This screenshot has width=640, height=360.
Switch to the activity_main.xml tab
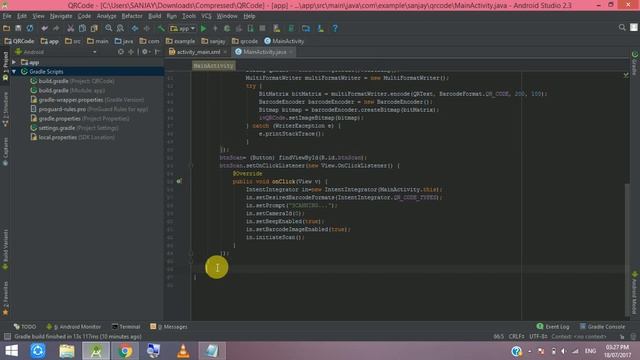198,52
